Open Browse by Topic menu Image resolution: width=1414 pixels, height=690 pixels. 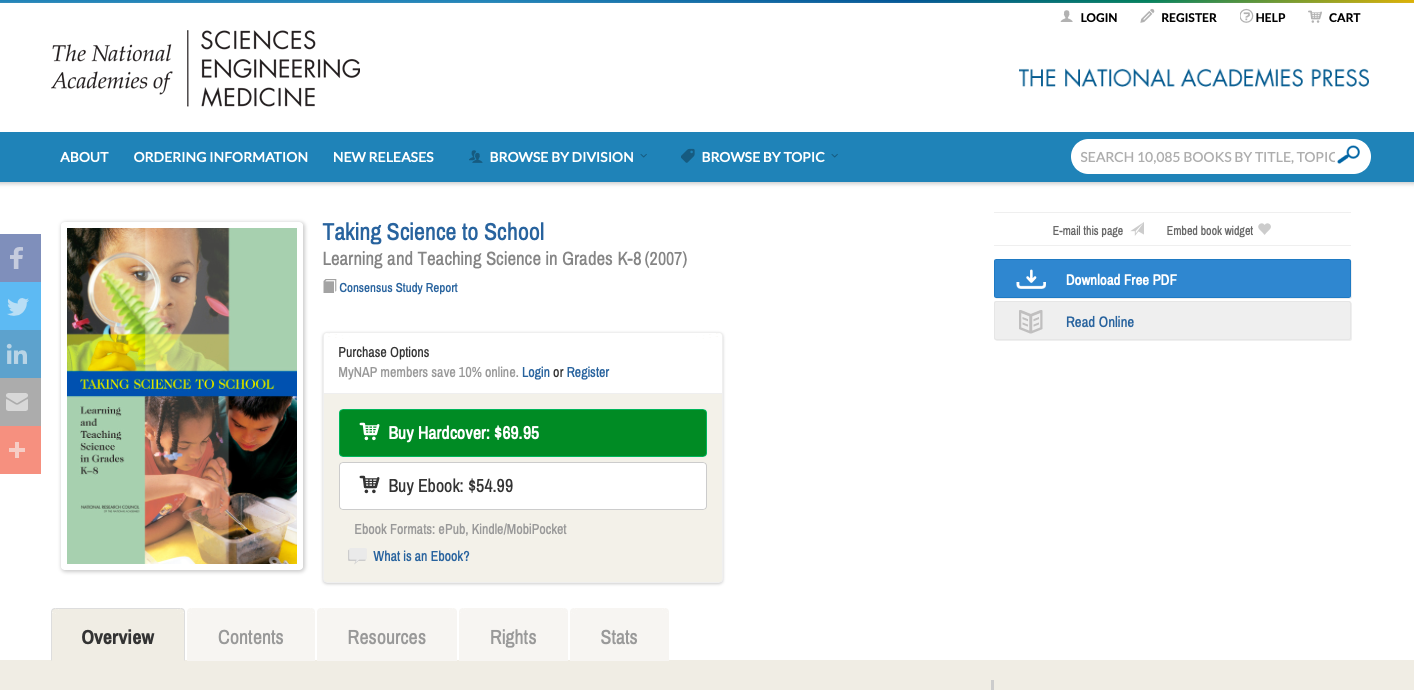point(763,157)
